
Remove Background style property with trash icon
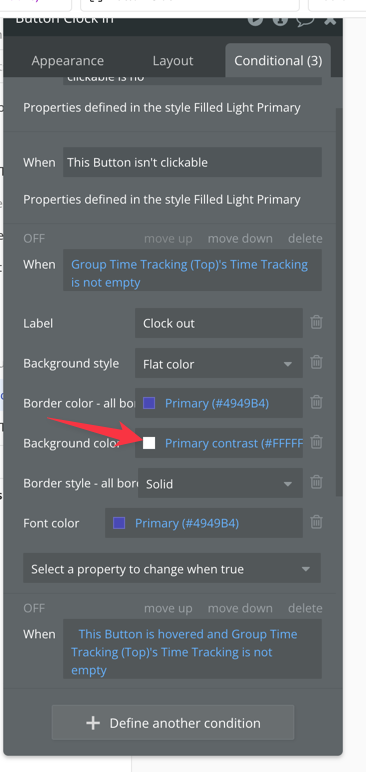click(x=316, y=362)
